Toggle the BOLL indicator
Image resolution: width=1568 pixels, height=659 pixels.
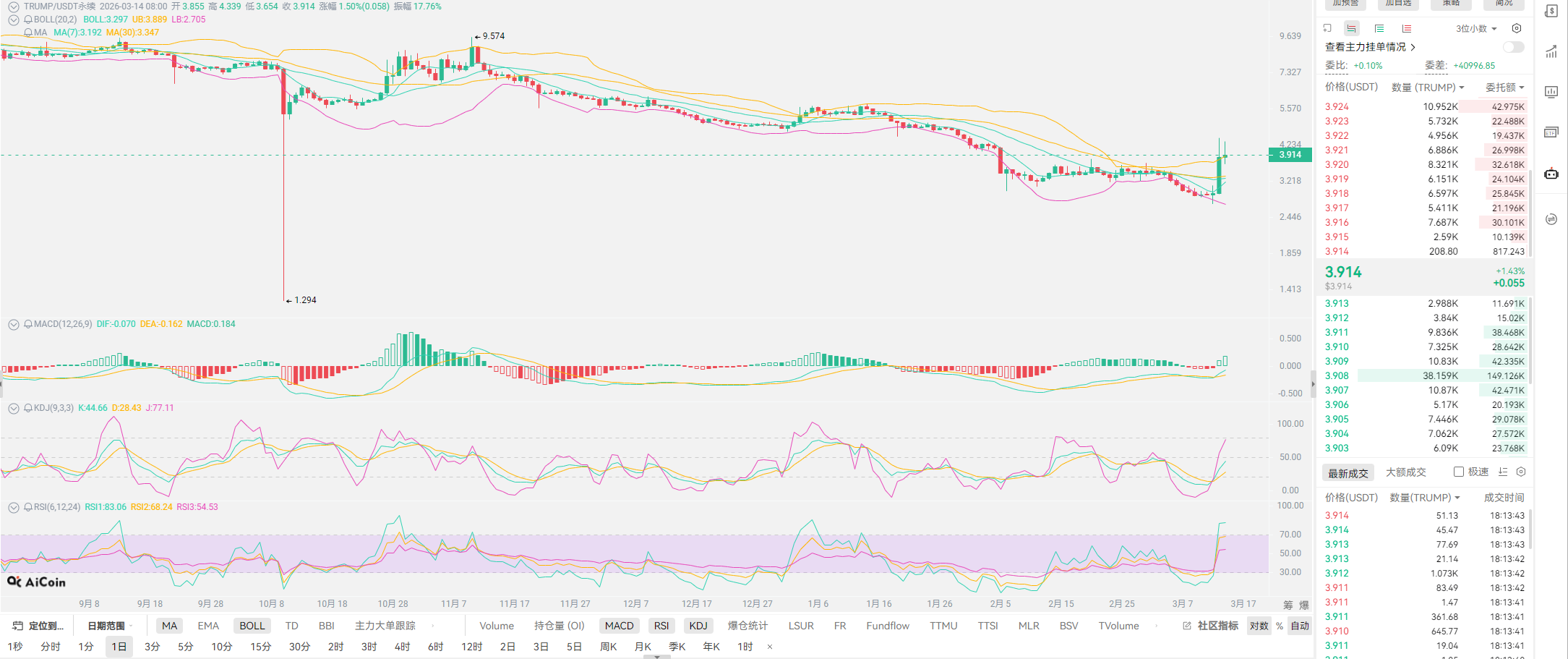252,626
